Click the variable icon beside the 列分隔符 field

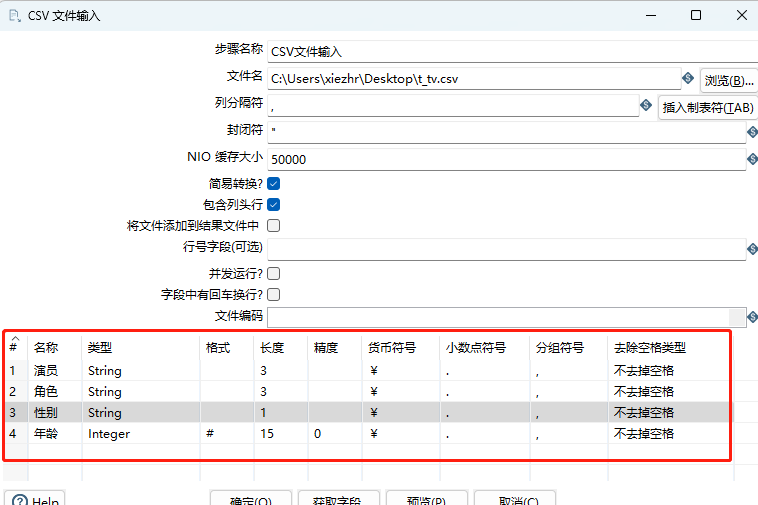pyautogui.click(x=646, y=105)
